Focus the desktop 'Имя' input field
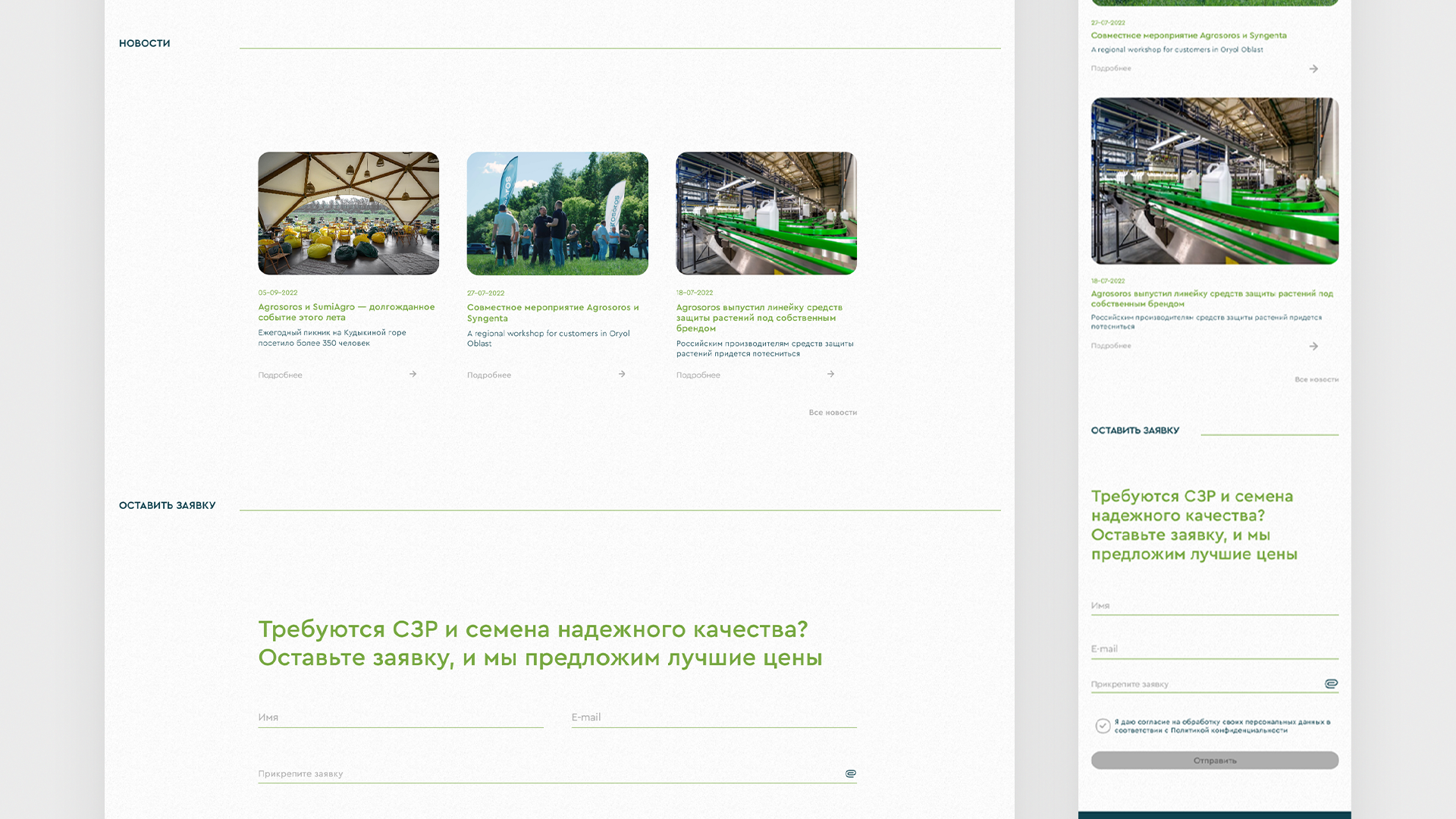The width and height of the screenshot is (1456, 819). 400,717
